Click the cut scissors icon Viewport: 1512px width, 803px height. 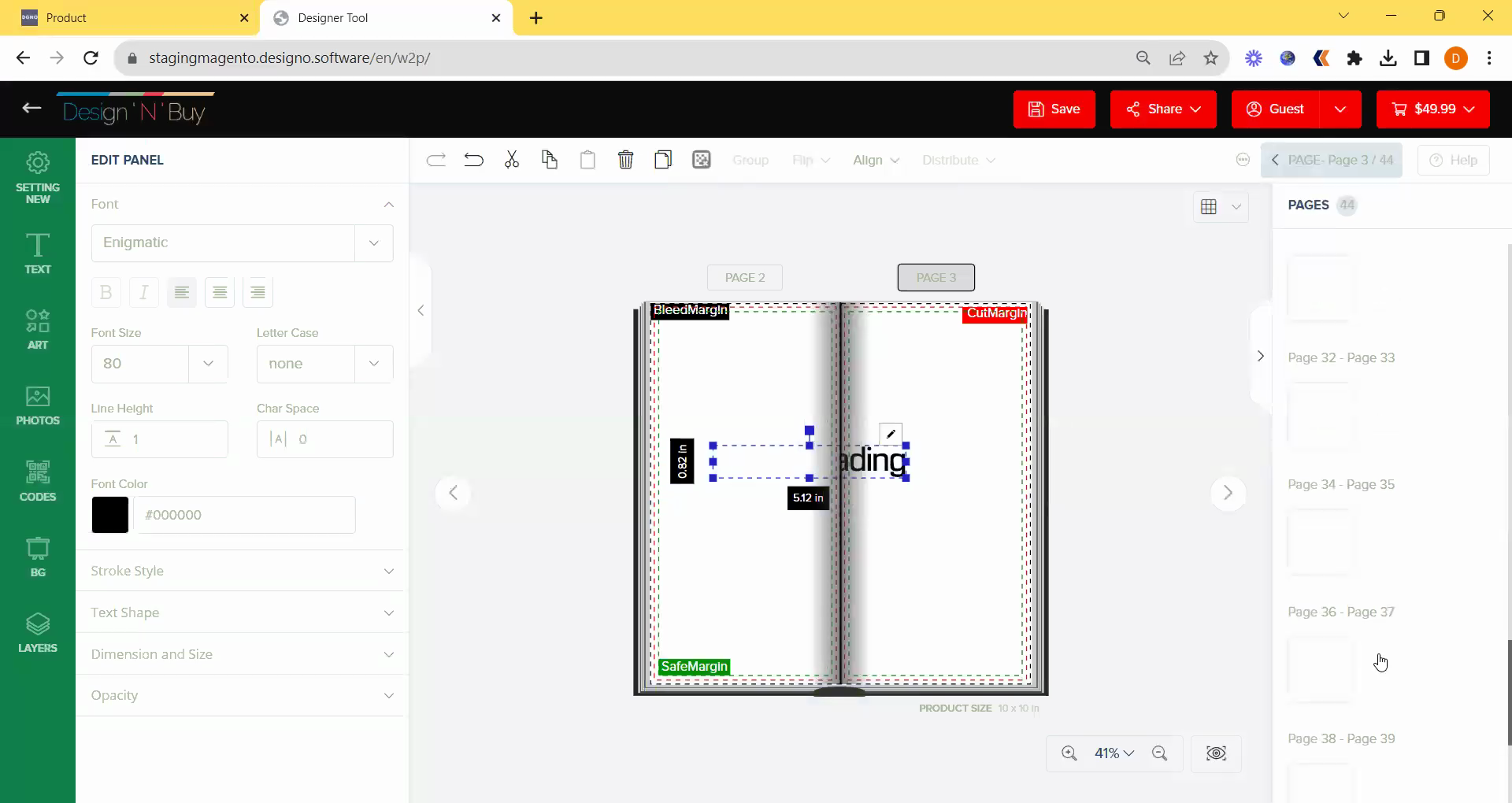512,161
